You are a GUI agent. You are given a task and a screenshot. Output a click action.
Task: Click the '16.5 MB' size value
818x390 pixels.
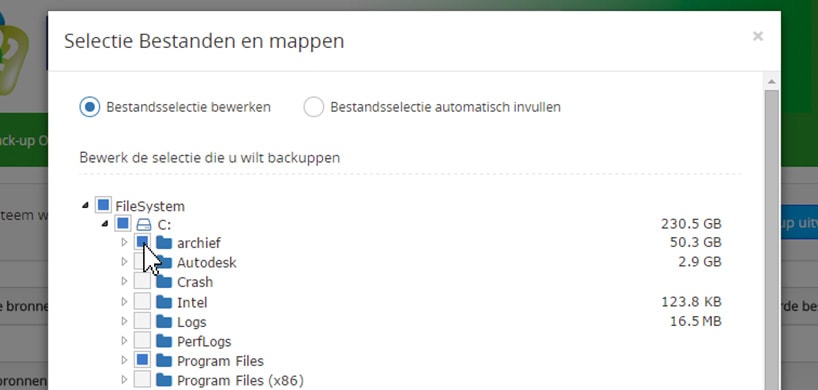pos(695,321)
